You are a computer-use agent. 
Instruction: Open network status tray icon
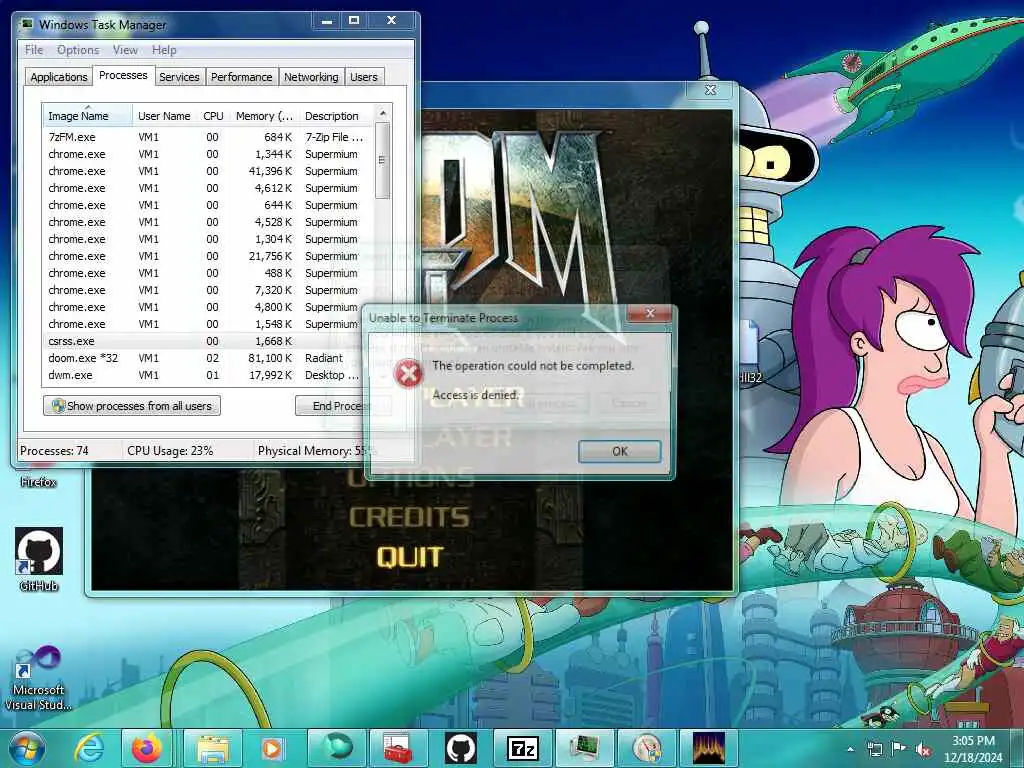[874, 749]
